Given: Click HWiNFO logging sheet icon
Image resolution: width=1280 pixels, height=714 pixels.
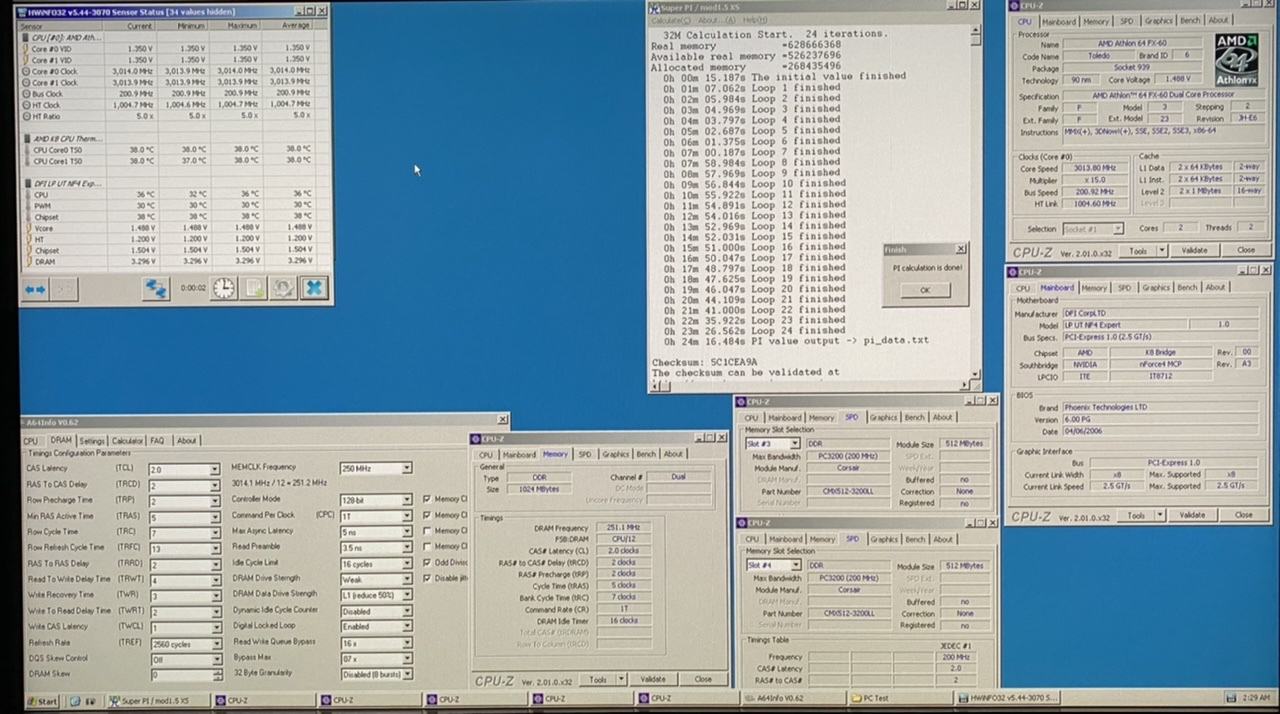Looking at the screenshot, I should pyautogui.click(x=254, y=288).
